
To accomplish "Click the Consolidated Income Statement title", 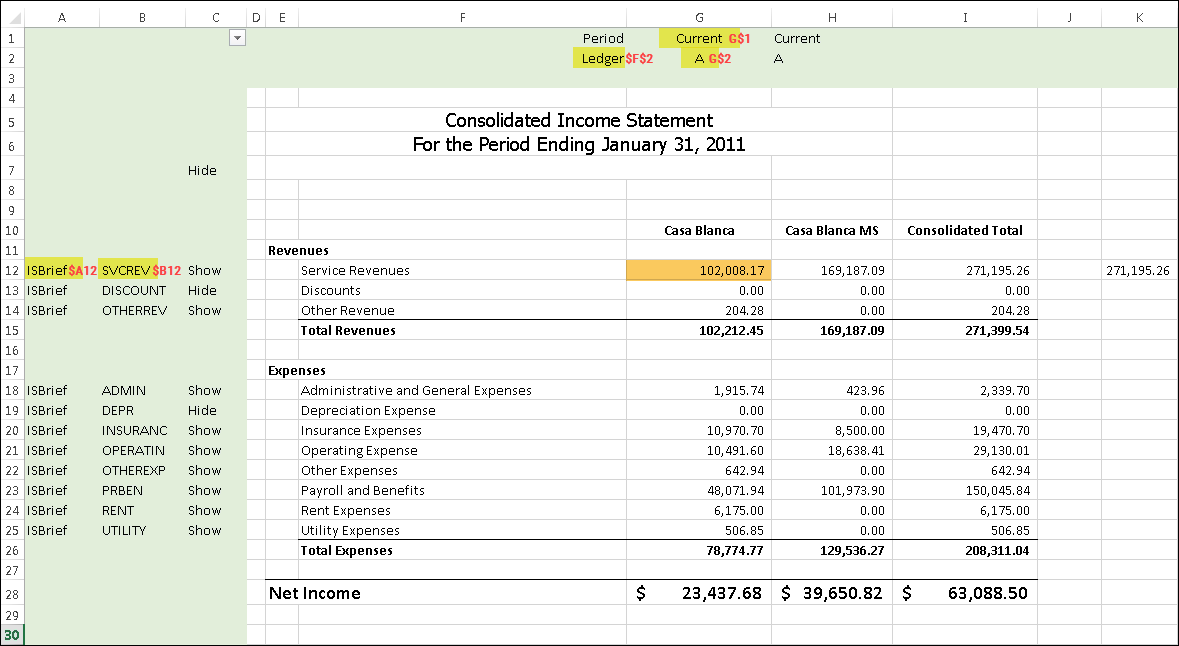I will click(578, 121).
